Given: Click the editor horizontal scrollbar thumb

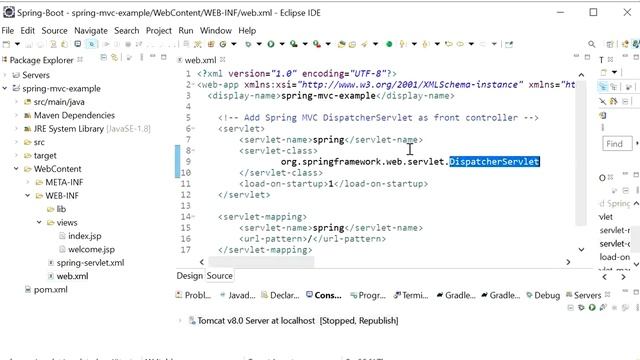Looking at the screenshot, I should [261, 262].
